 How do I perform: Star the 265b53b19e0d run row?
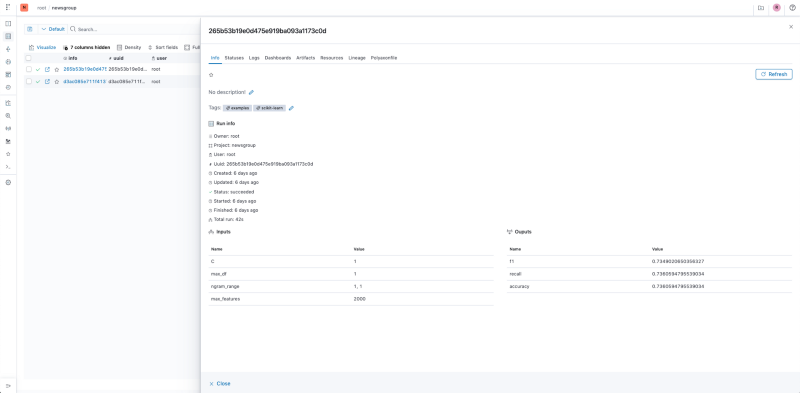coord(57,69)
